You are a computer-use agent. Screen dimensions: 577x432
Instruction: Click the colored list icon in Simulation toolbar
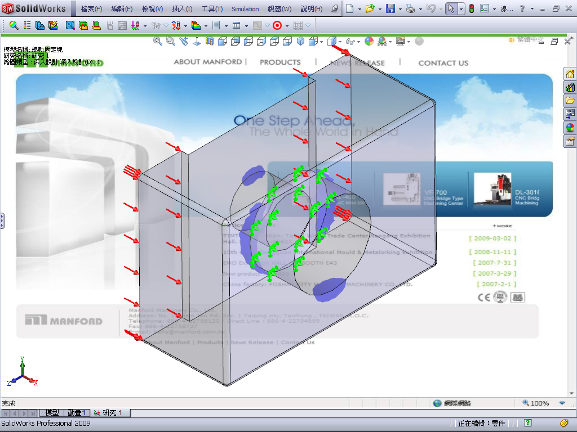click(x=27, y=25)
